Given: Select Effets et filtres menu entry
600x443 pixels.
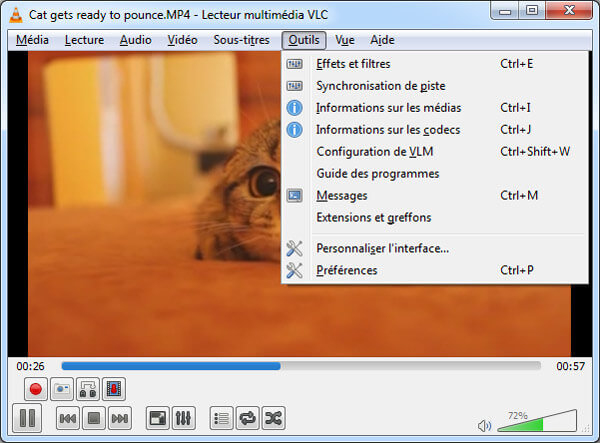Looking at the screenshot, I should [x=435, y=64].
